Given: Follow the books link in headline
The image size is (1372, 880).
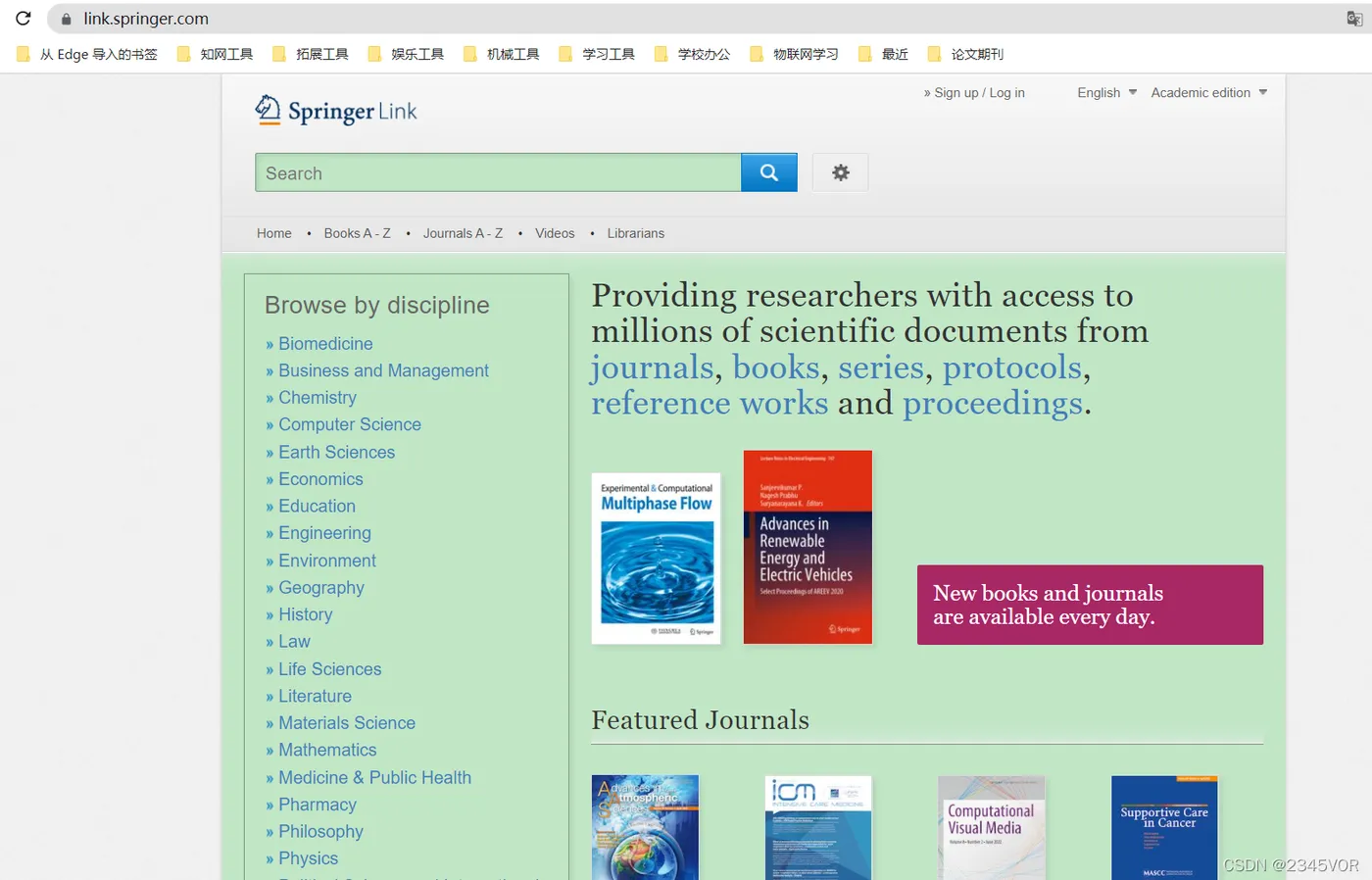Looking at the screenshot, I should point(776,367).
